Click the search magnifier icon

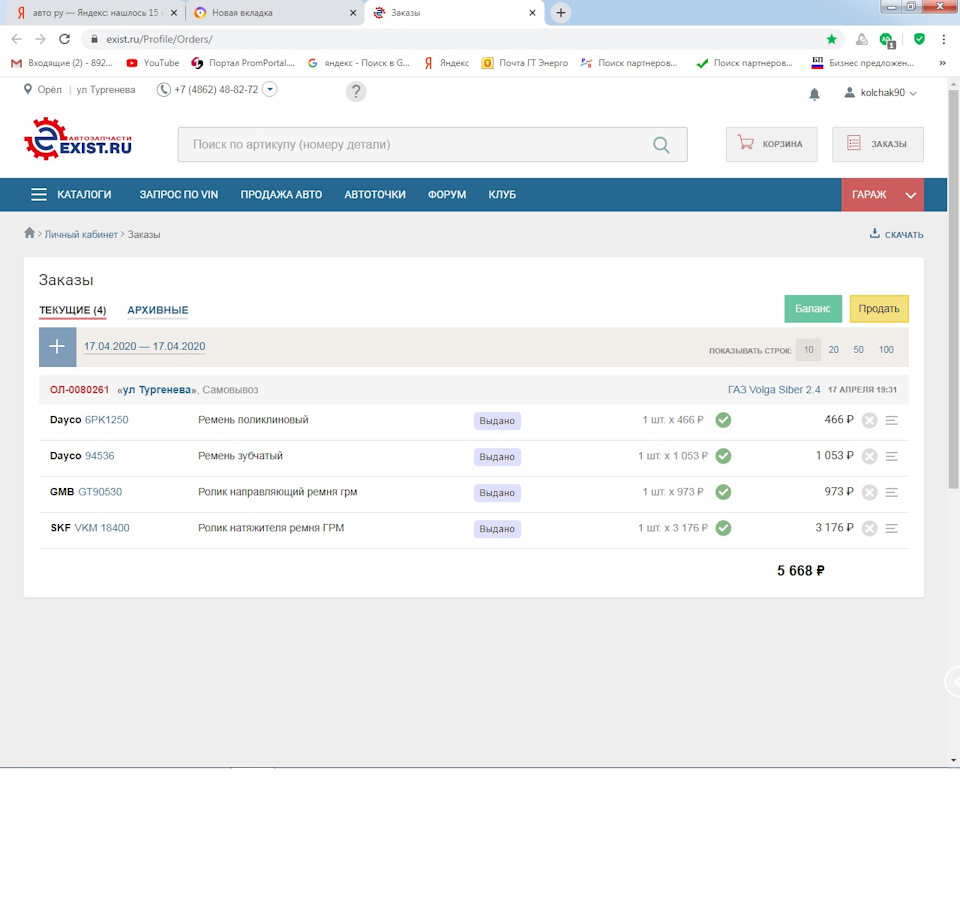click(x=661, y=145)
